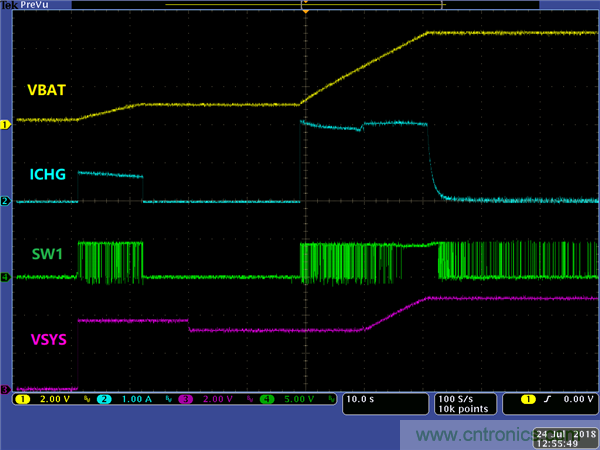
Task: Click the channel 2 ground marker
Action: pyautogui.click(x=5, y=202)
